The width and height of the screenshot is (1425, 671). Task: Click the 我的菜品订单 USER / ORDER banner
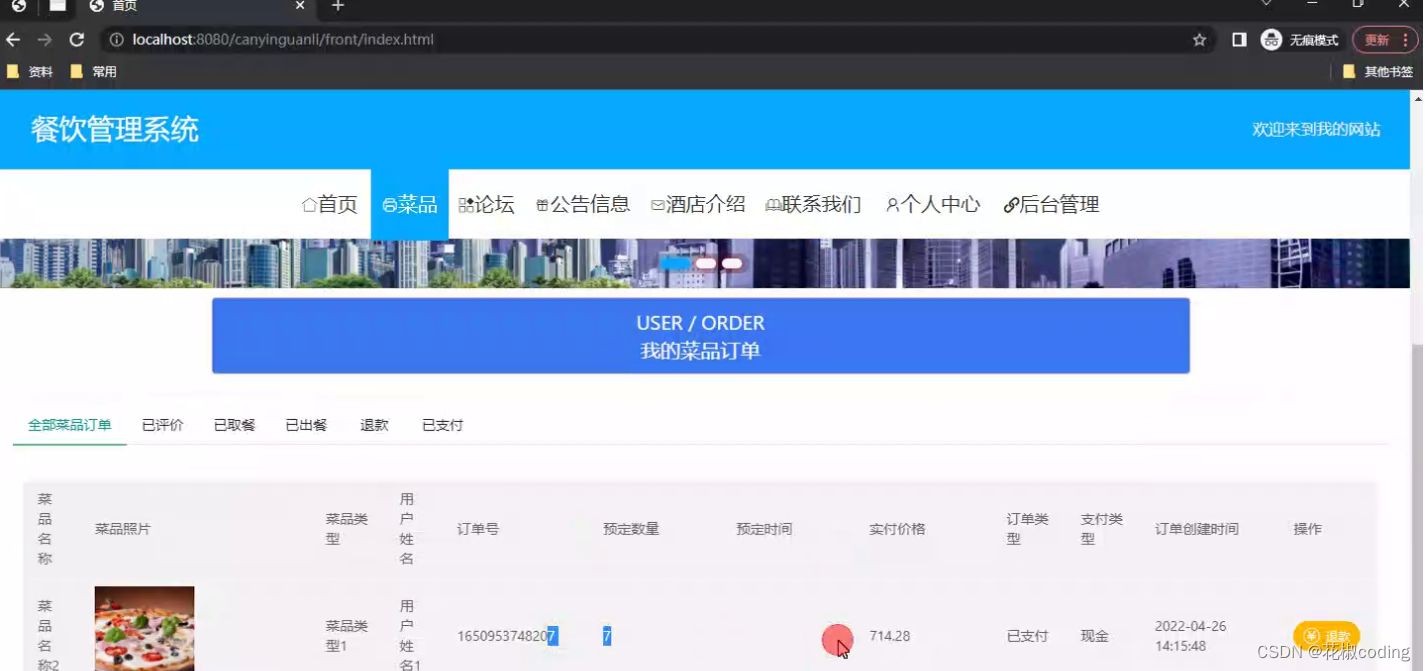pyautogui.click(x=701, y=336)
